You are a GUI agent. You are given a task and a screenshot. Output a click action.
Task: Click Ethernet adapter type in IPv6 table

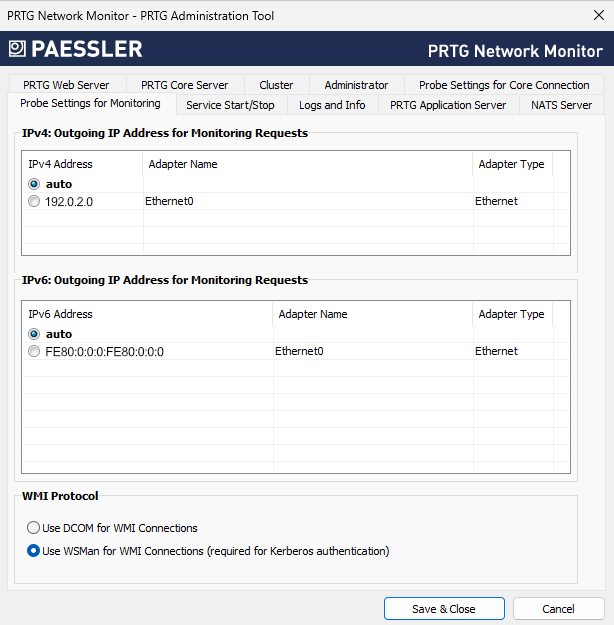[496, 351]
